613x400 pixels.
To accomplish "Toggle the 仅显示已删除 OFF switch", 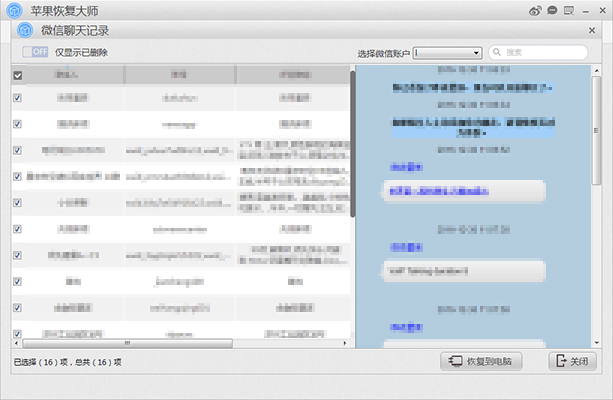I will pyautogui.click(x=35, y=52).
